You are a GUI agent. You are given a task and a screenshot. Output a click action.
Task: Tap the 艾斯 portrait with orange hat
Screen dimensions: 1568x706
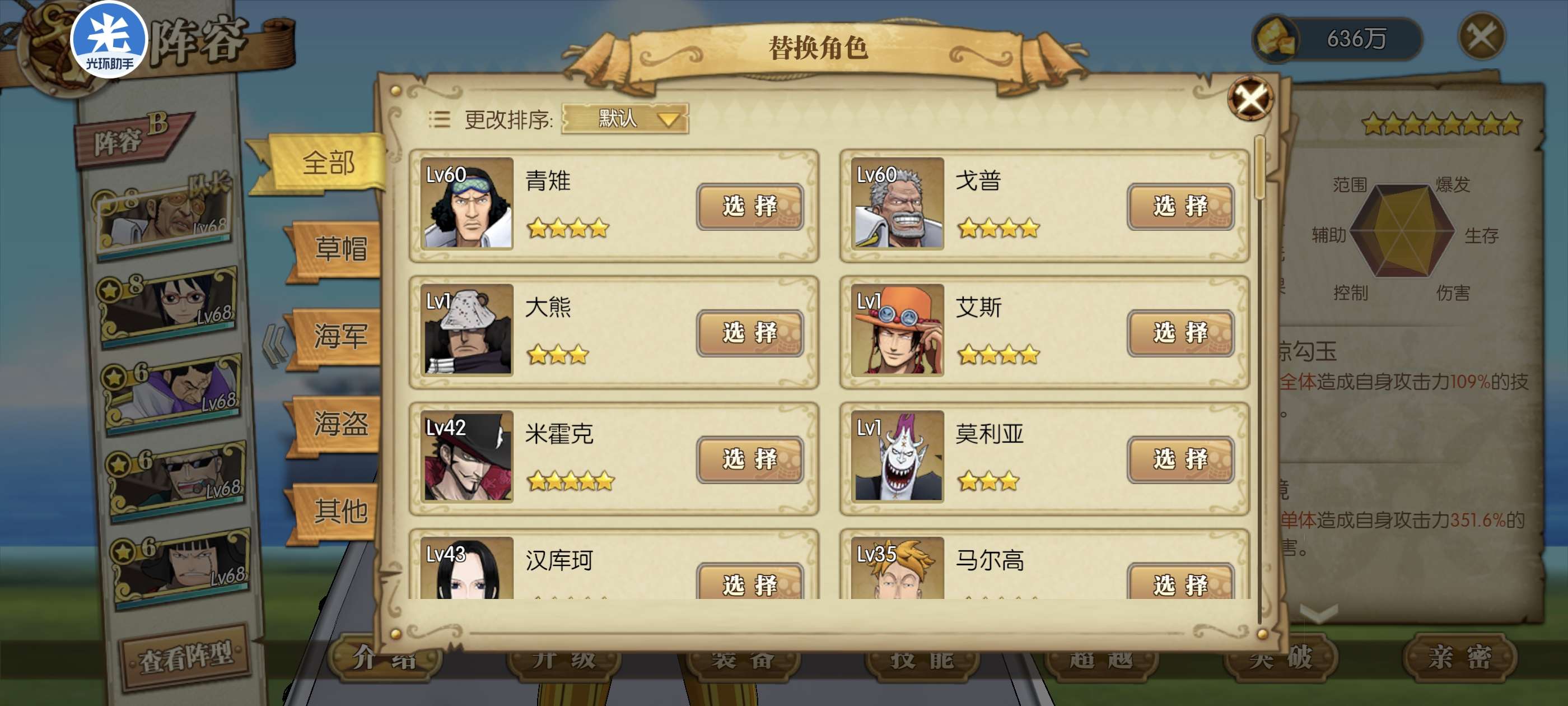point(897,330)
